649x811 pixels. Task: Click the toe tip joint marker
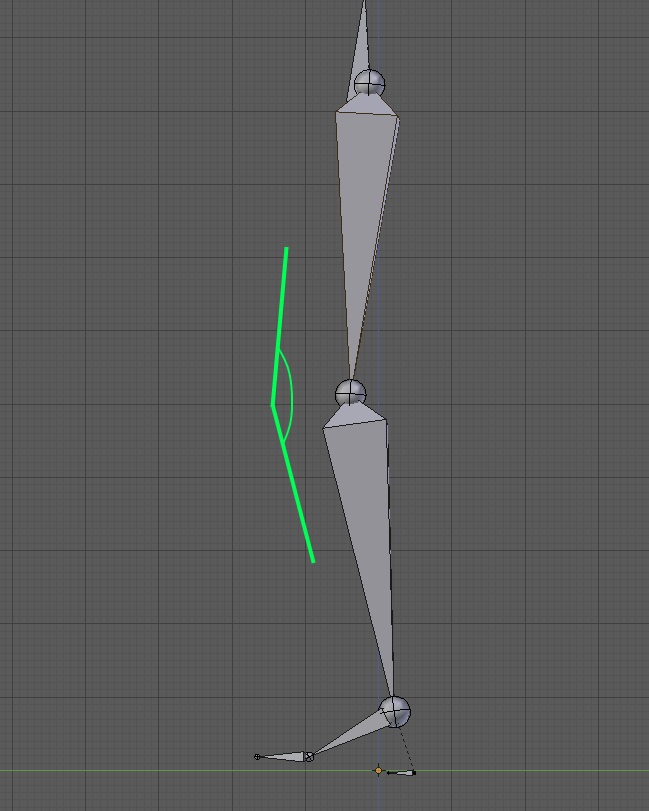[x=257, y=757]
